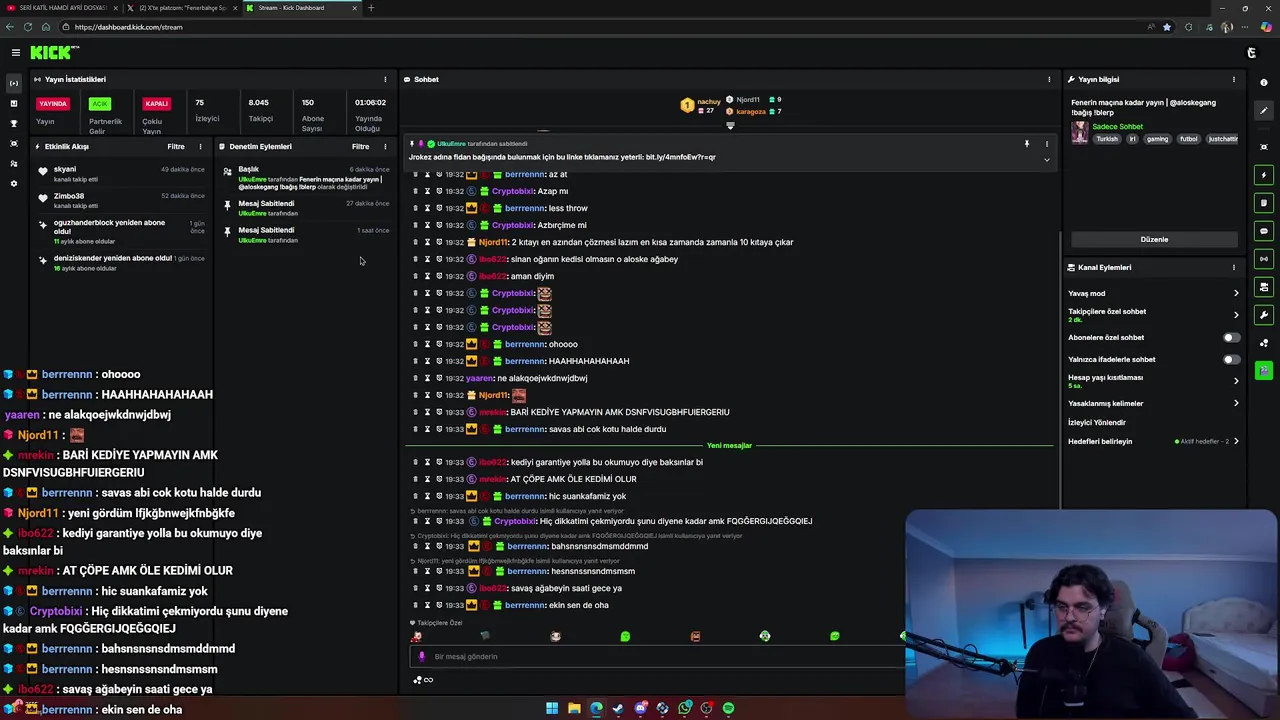Click the info icon in right toolbar

1264,83
